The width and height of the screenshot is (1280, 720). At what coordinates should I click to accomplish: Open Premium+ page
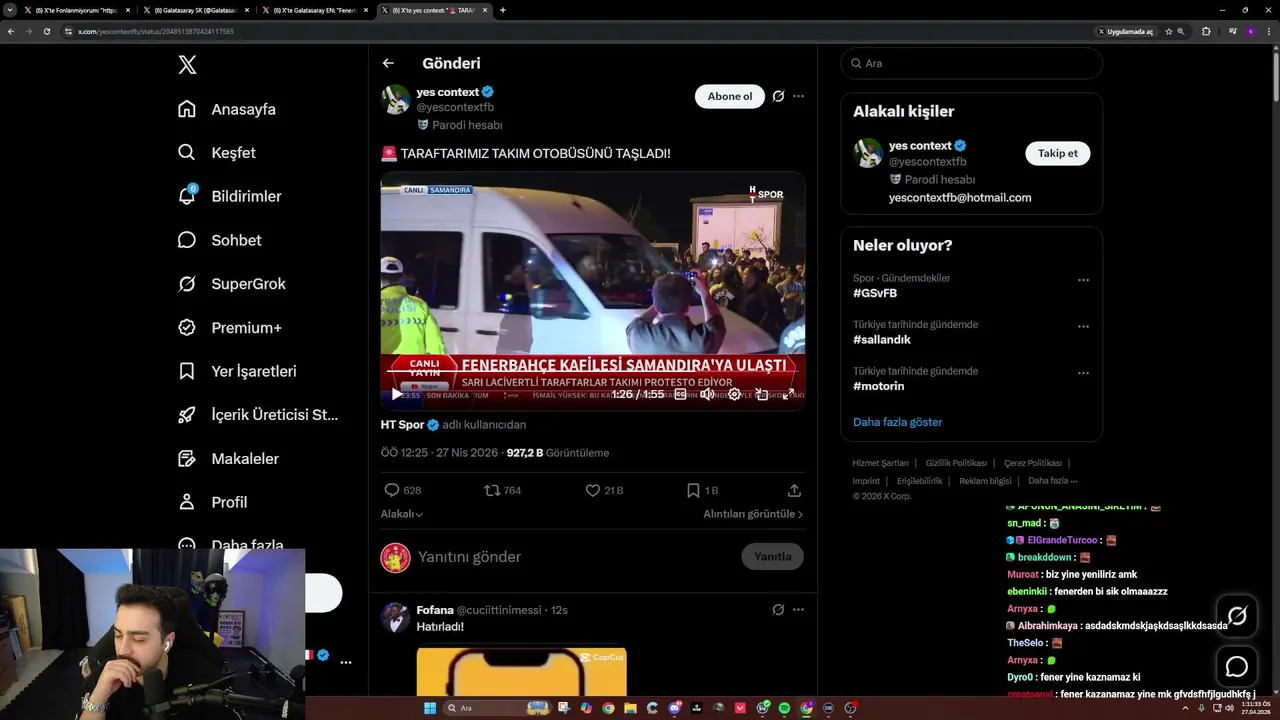[x=229, y=328]
